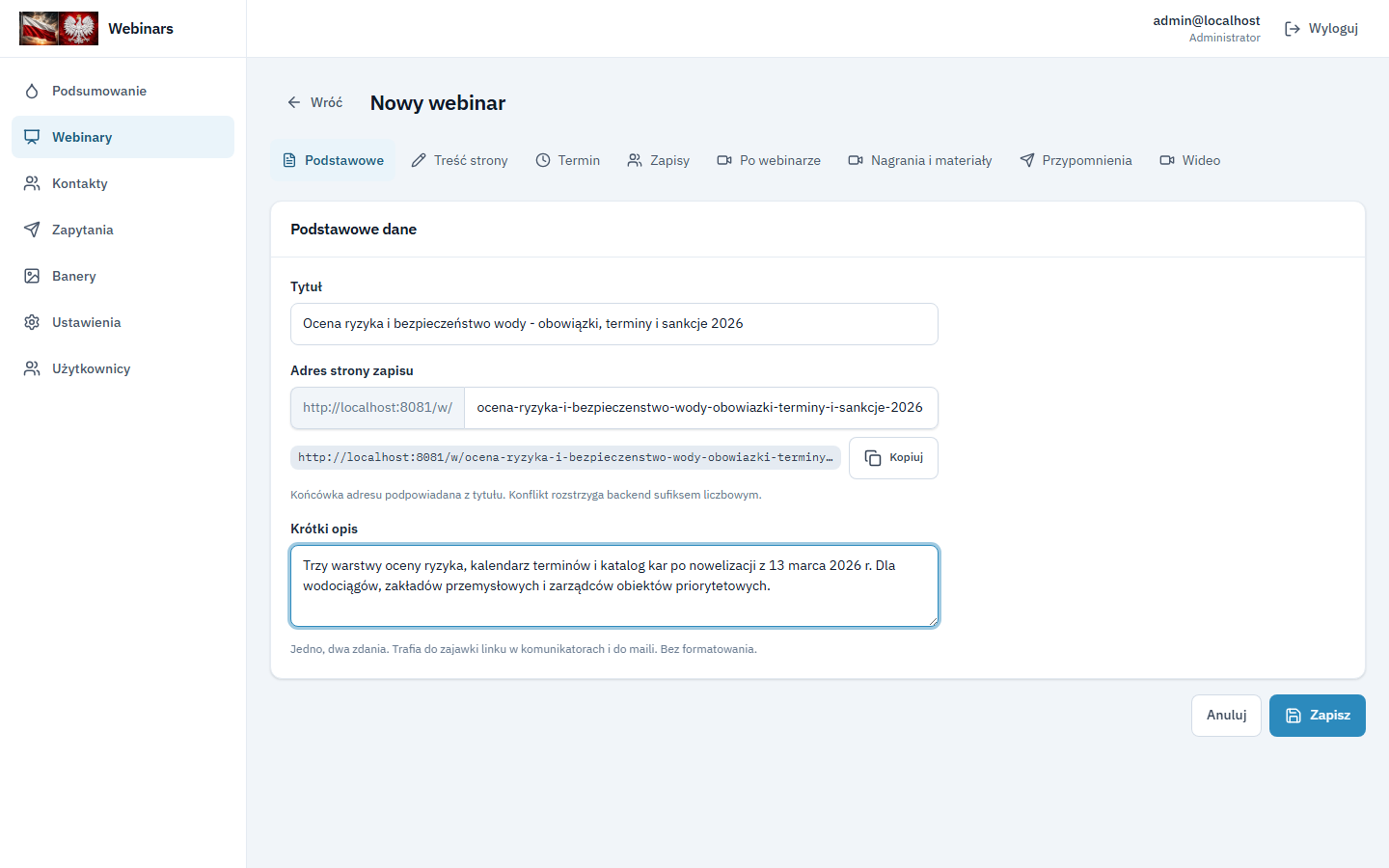
Task: Go to the Przypomnienia tab
Action: tap(1076, 160)
